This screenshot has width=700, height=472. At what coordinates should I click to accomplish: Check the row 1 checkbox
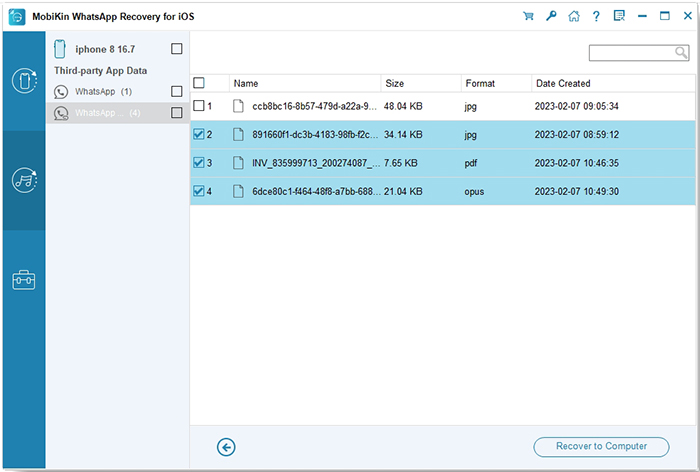click(x=199, y=106)
